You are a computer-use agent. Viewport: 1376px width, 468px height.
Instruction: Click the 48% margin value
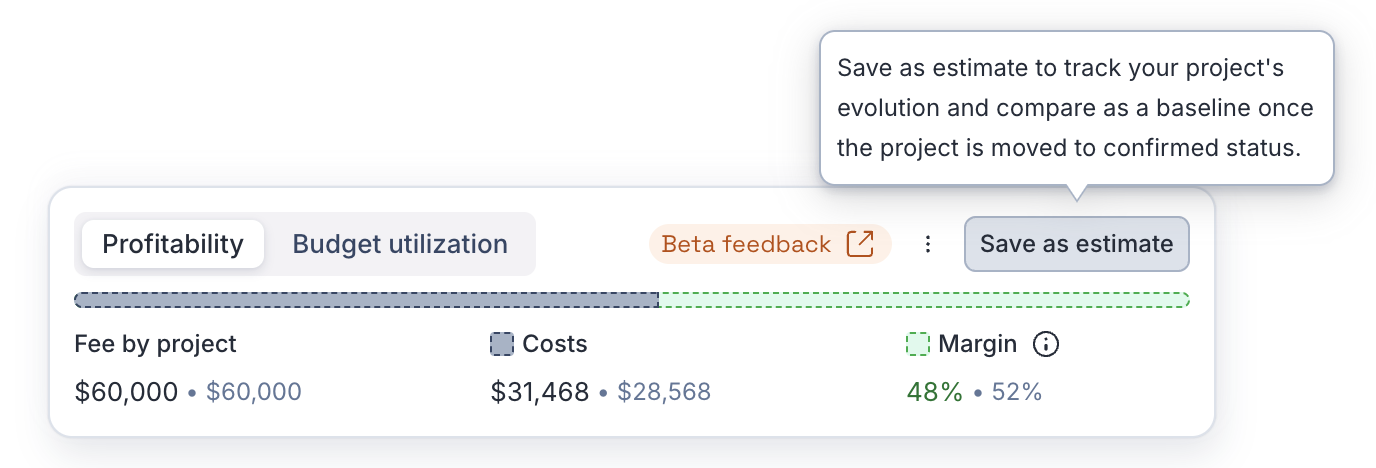[934, 392]
